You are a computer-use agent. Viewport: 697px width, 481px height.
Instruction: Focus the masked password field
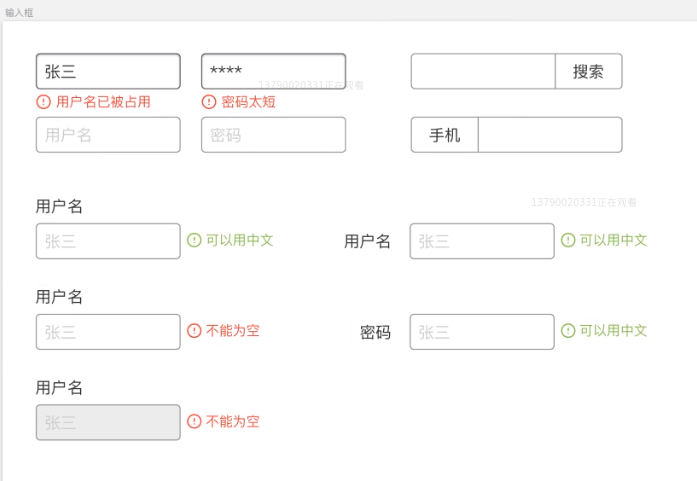point(273,72)
